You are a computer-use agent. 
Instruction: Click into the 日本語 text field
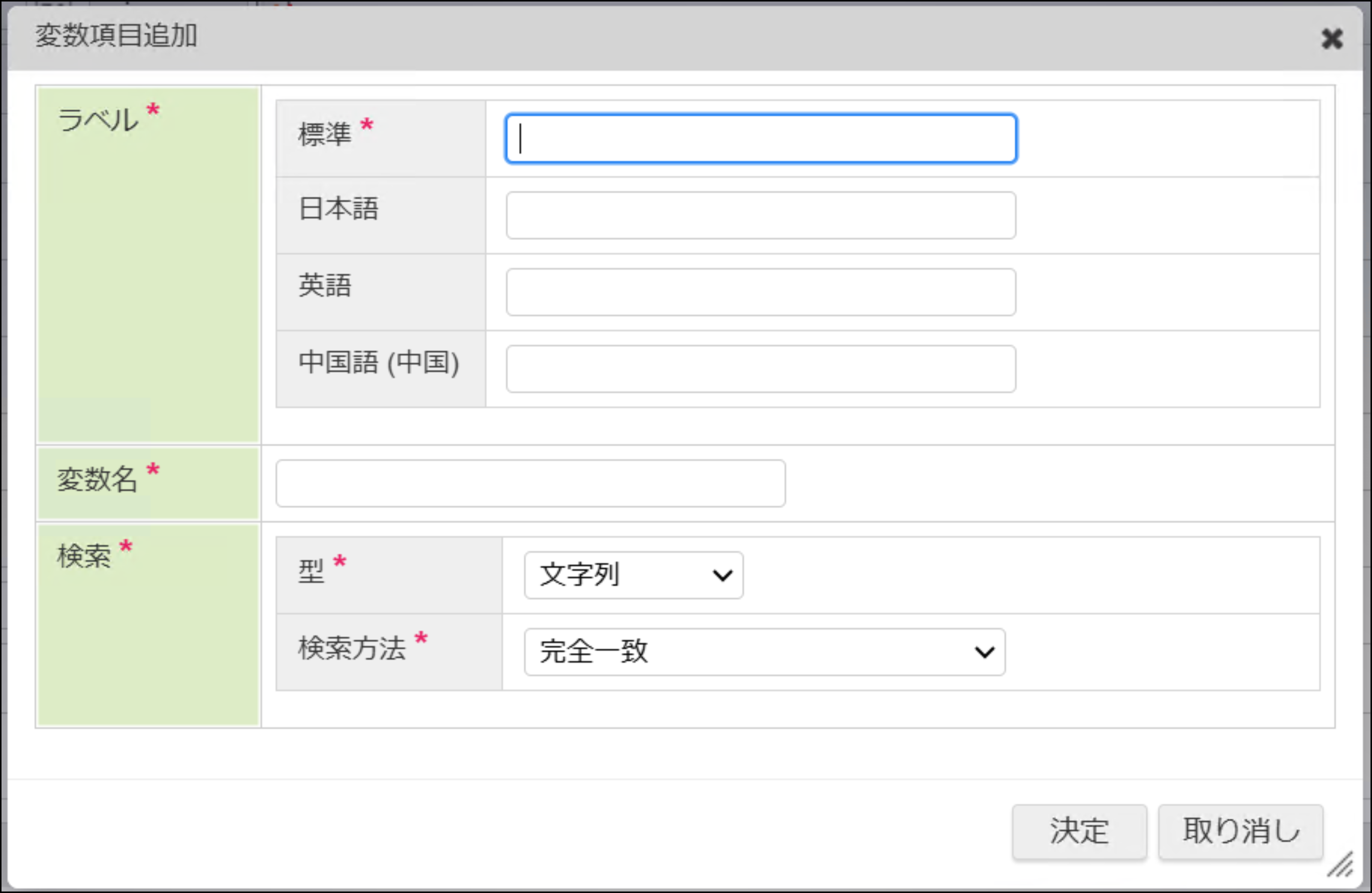761,216
